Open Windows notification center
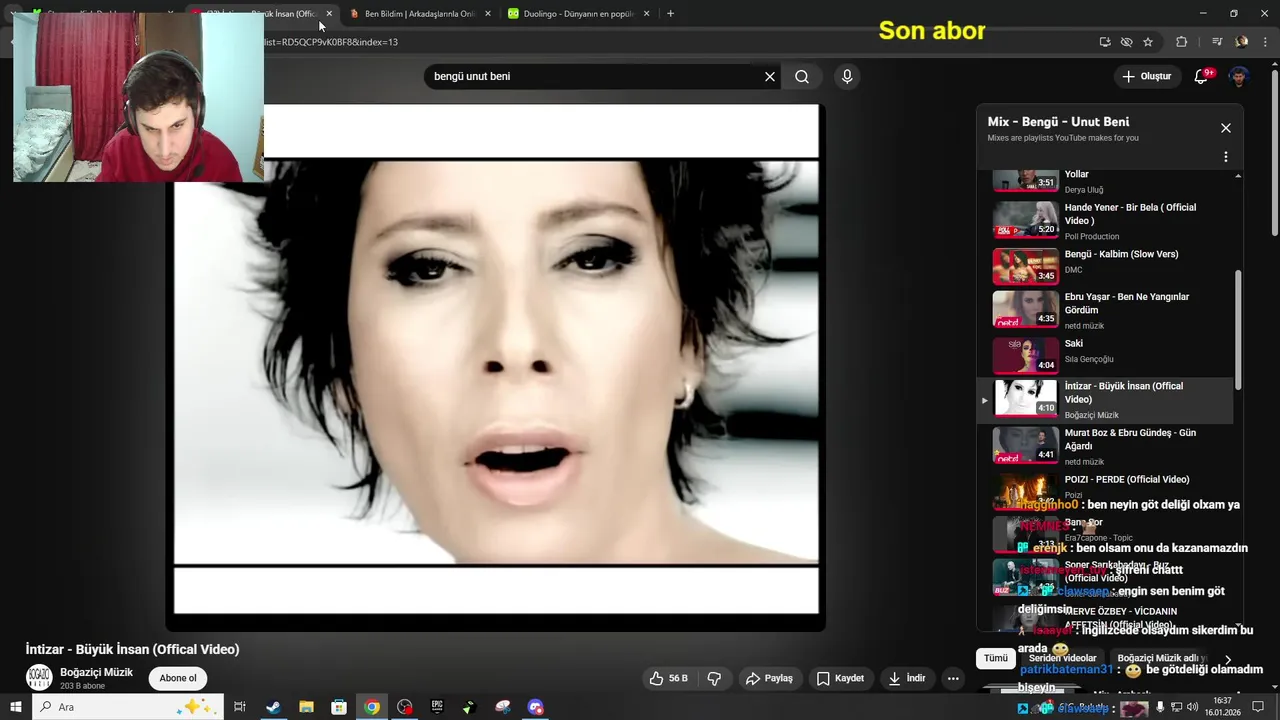 (x=1258, y=707)
